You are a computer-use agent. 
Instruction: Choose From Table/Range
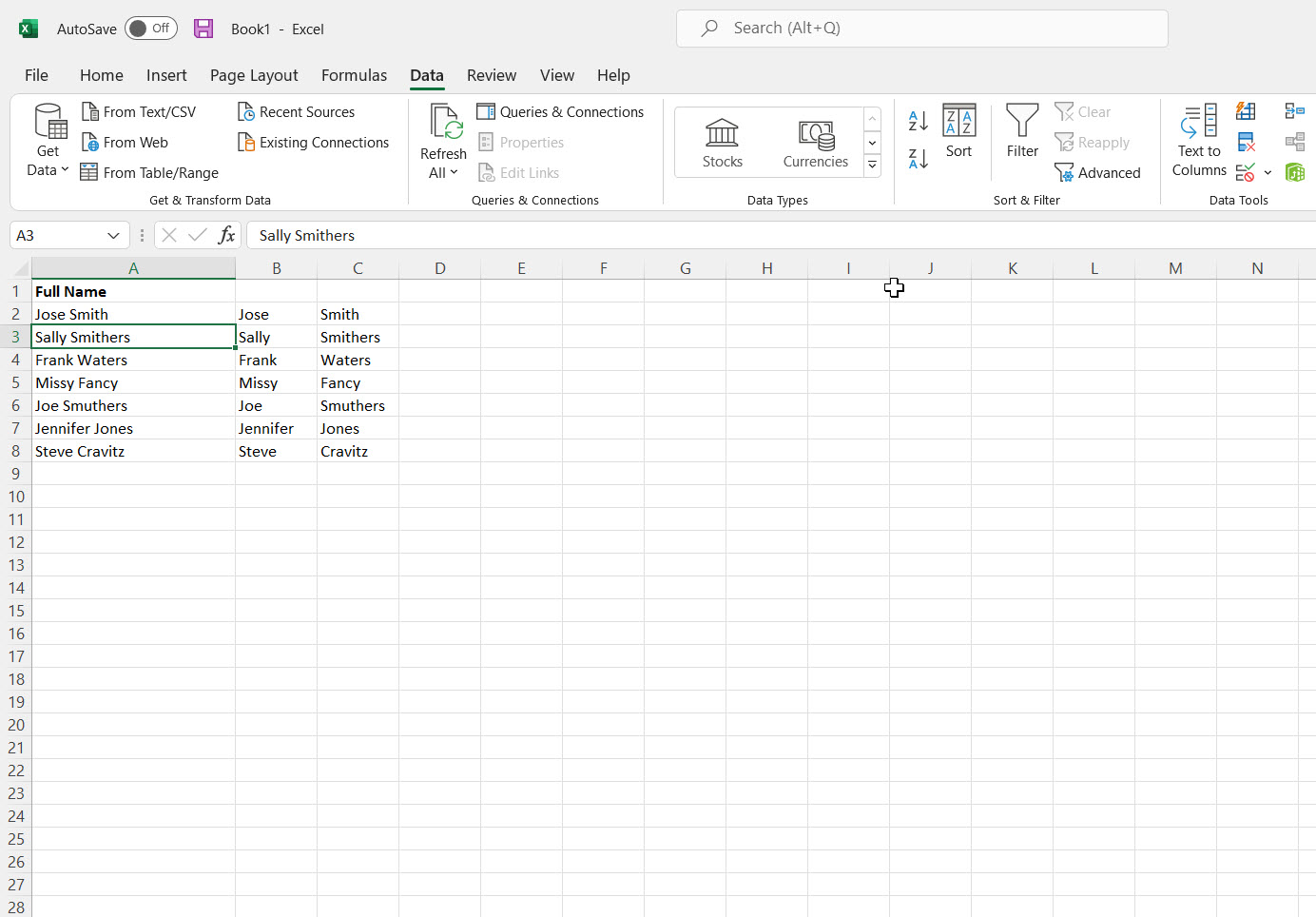[149, 173]
